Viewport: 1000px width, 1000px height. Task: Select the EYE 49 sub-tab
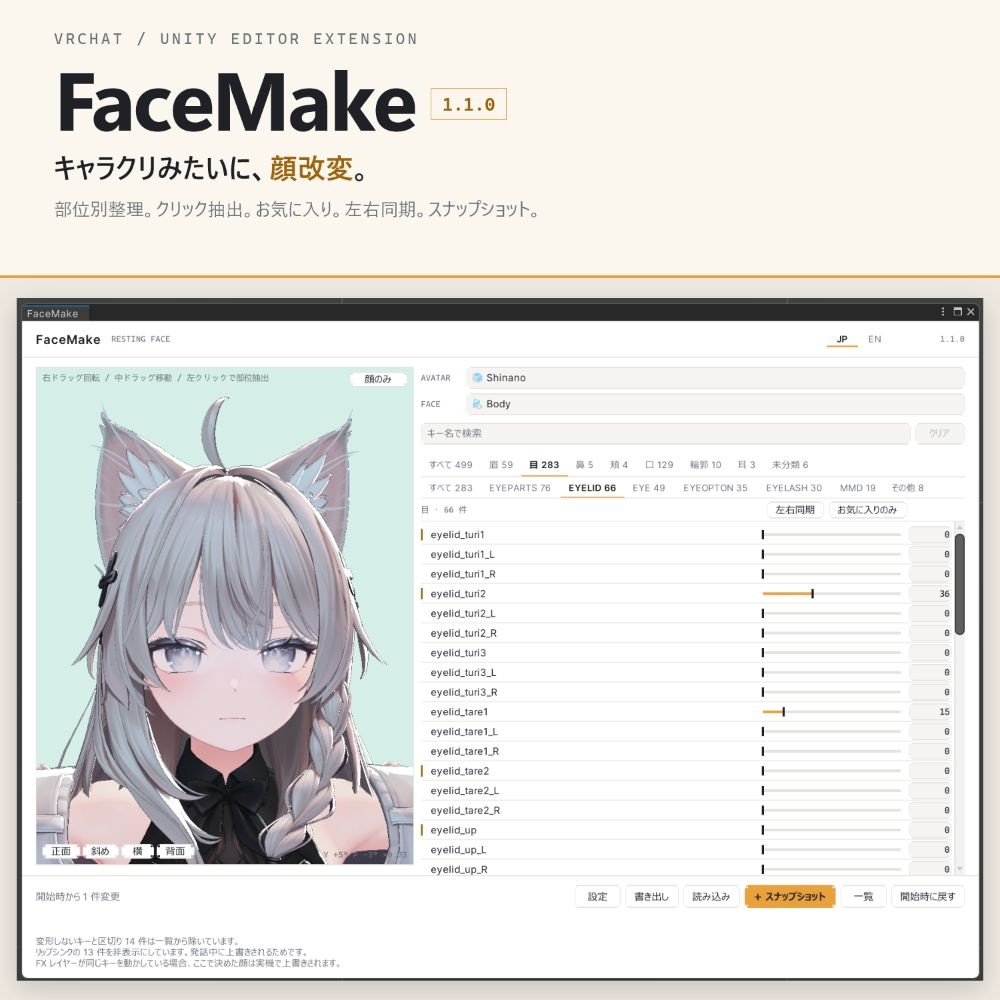[x=649, y=488]
